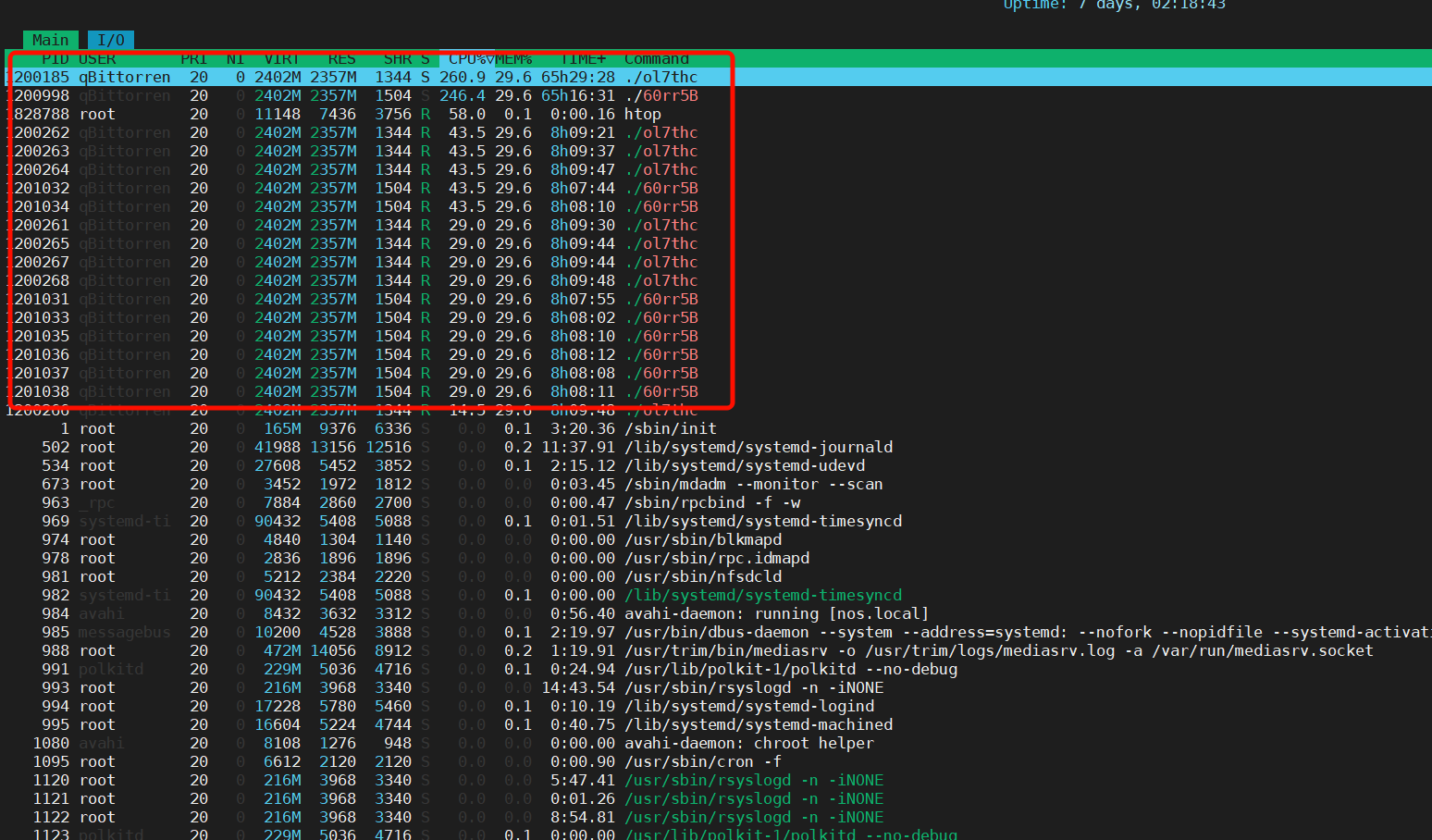Viewport: 1432px width, 840px height.
Task: Switch to the Main tab
Action: tap(51, 40)
